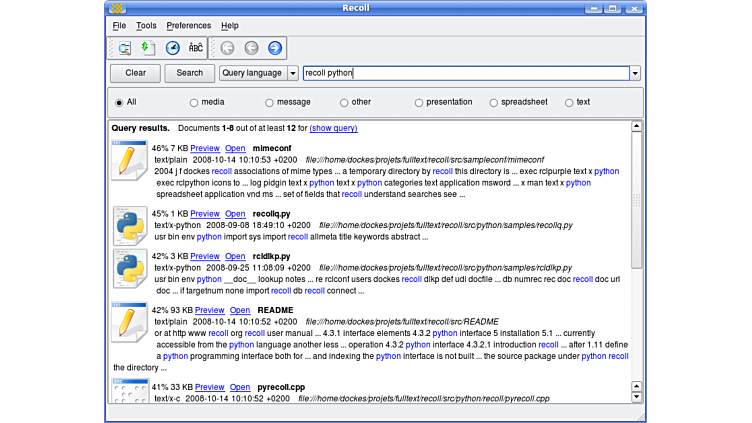
Task: Click into the 'recoll python' search field
Action: tap(460, 73)
